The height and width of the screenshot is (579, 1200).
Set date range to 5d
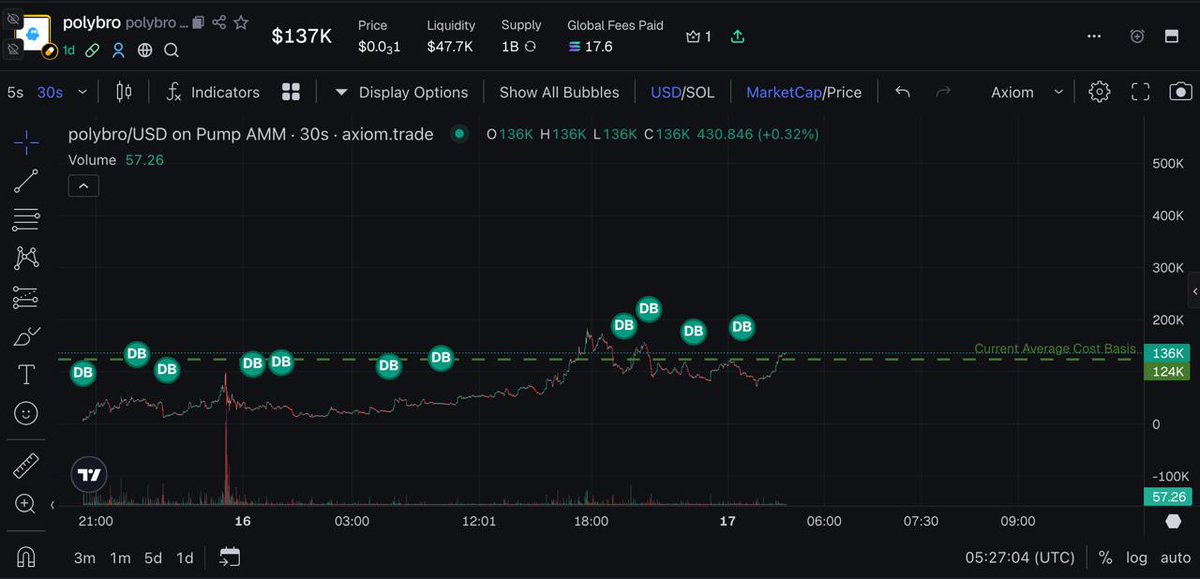pos(153,557)
